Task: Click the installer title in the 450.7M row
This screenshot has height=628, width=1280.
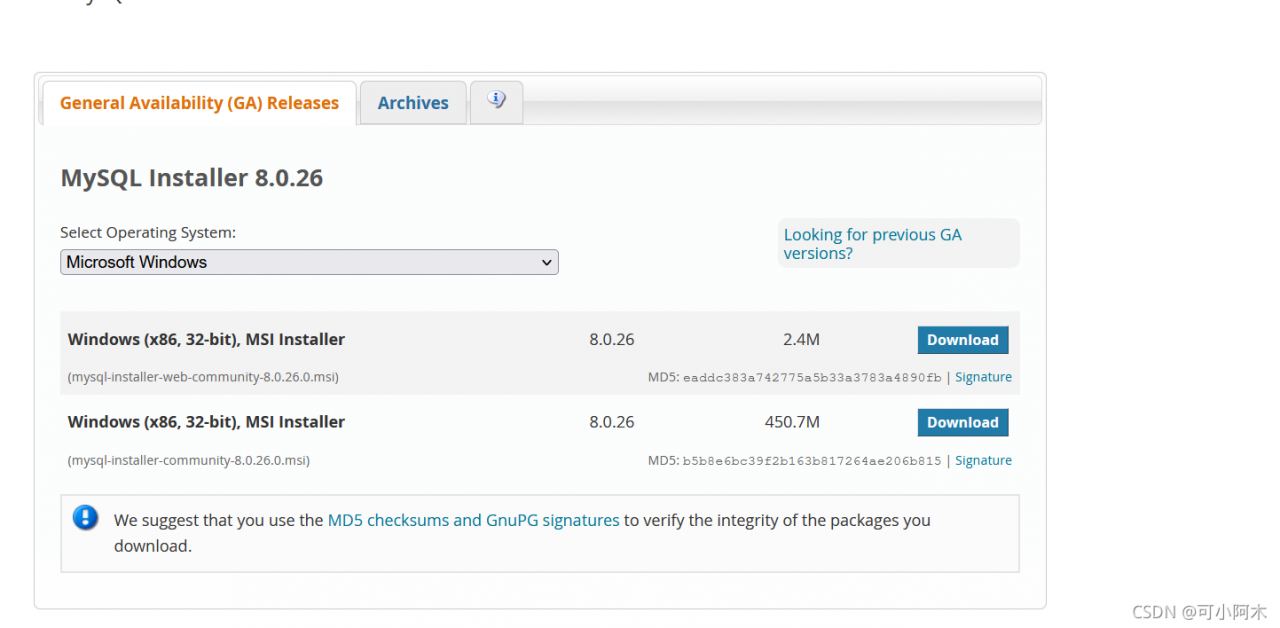Action: pos(206,422)
